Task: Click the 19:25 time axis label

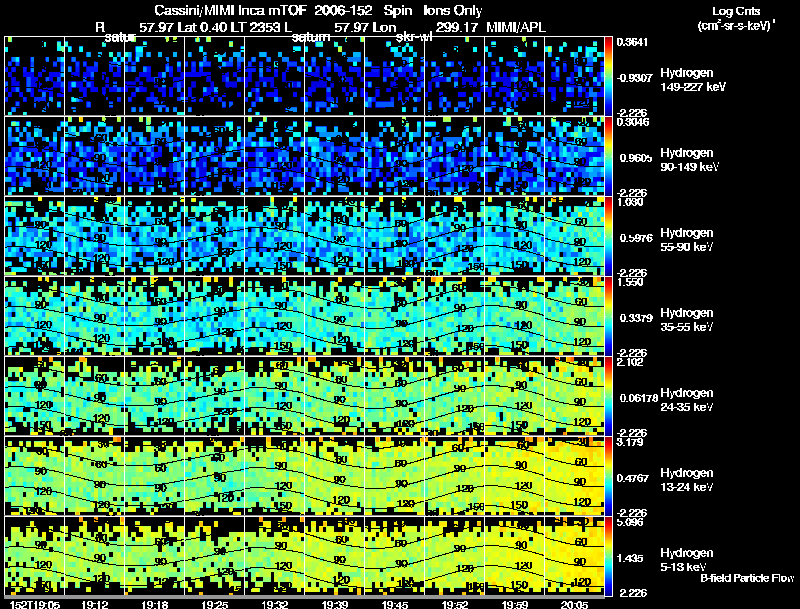Action: (x=214, y=604)
